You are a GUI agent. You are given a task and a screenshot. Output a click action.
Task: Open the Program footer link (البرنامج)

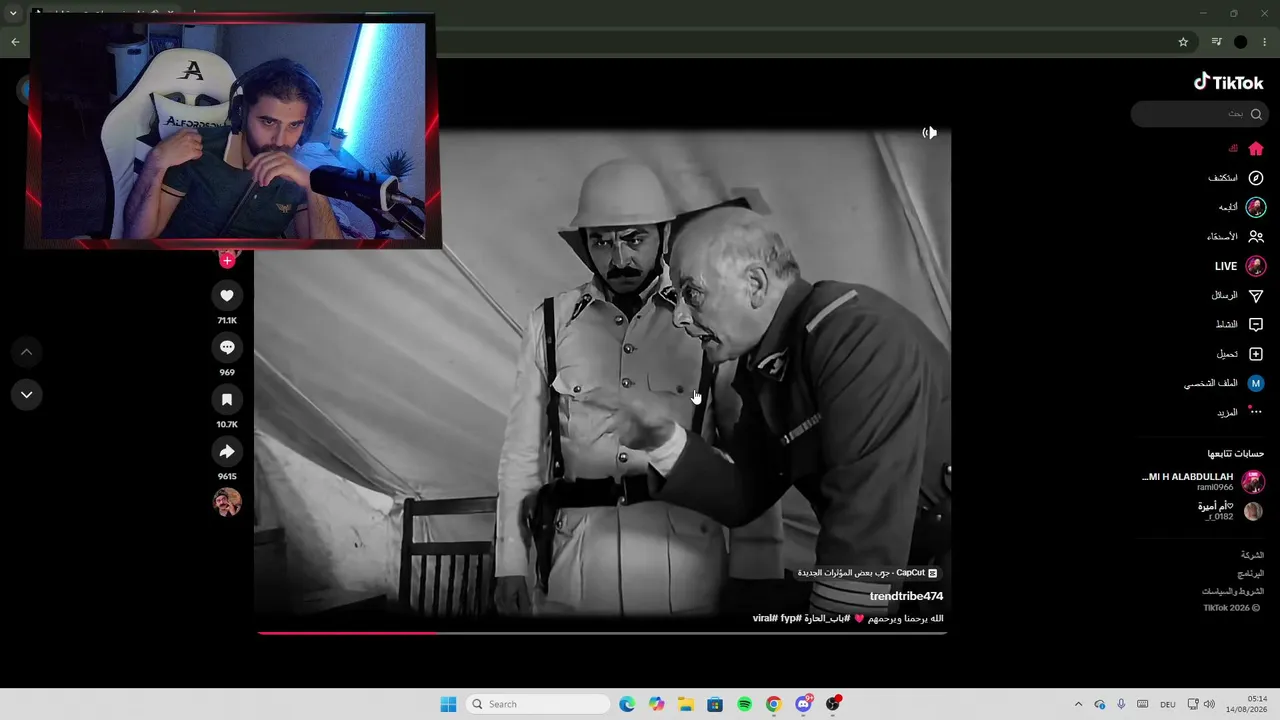click(x=1251, y=574)
